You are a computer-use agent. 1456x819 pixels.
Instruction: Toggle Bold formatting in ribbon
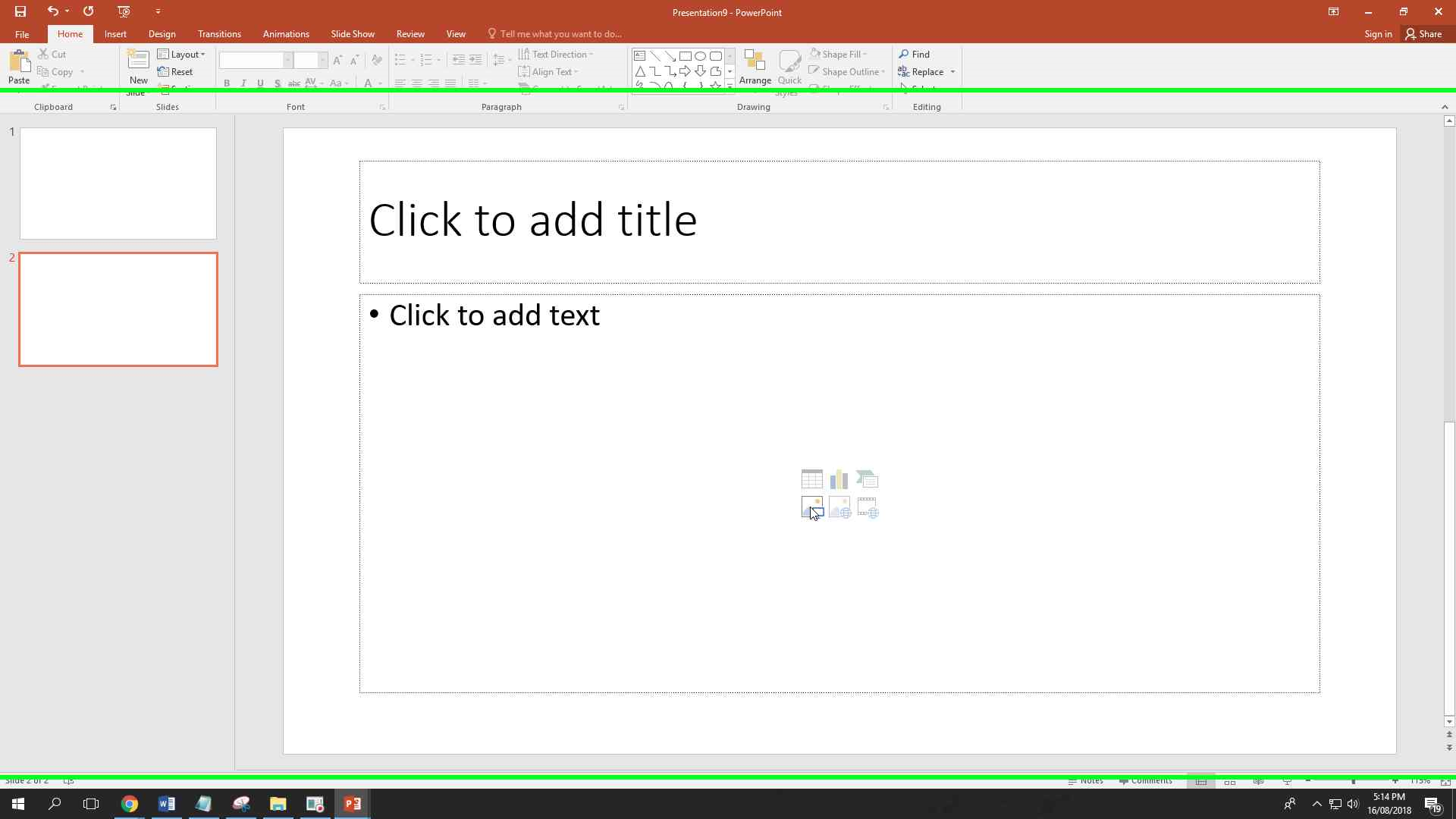(227, 84)
